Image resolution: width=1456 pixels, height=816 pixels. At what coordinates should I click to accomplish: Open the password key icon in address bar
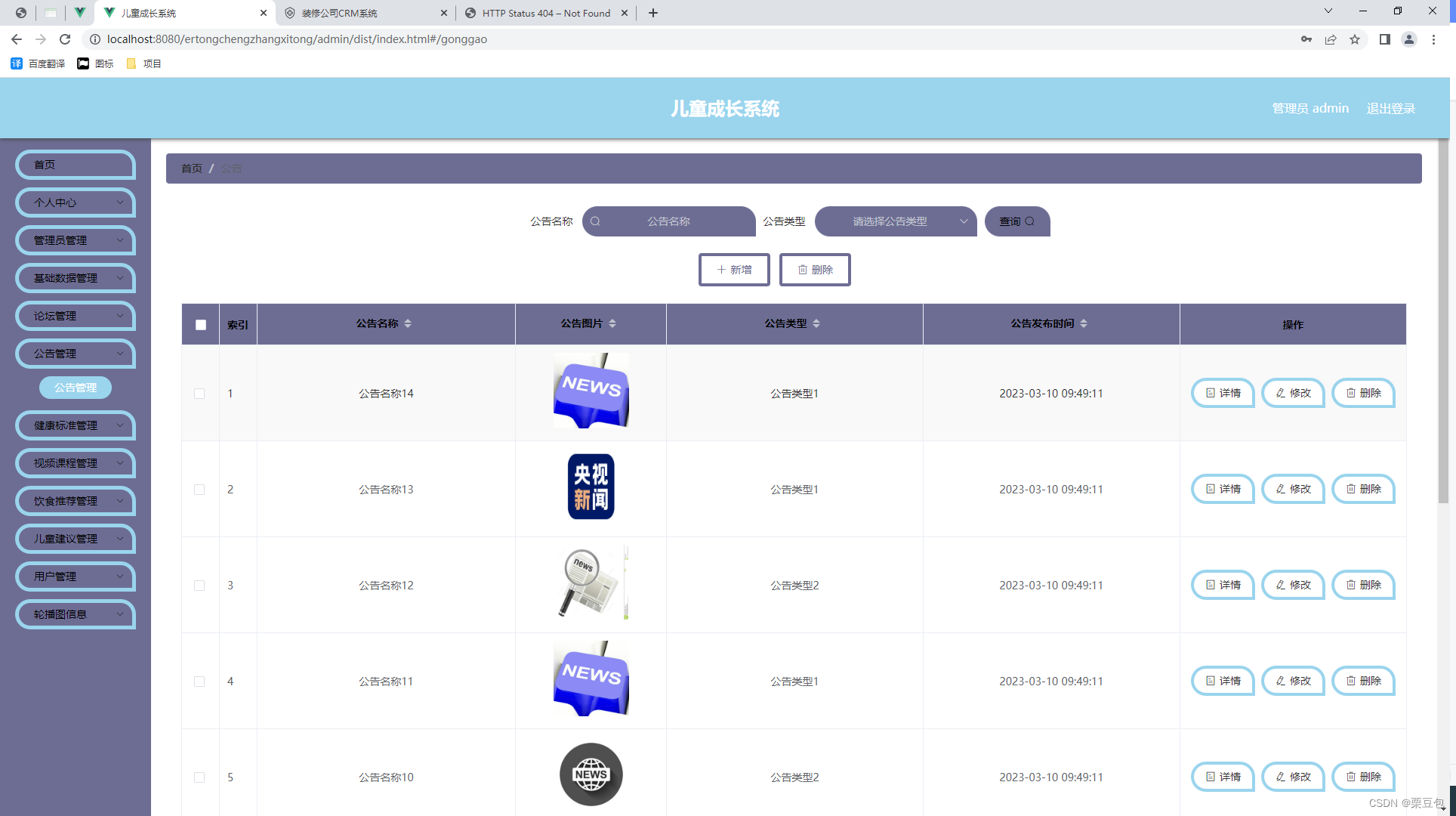1306,39
